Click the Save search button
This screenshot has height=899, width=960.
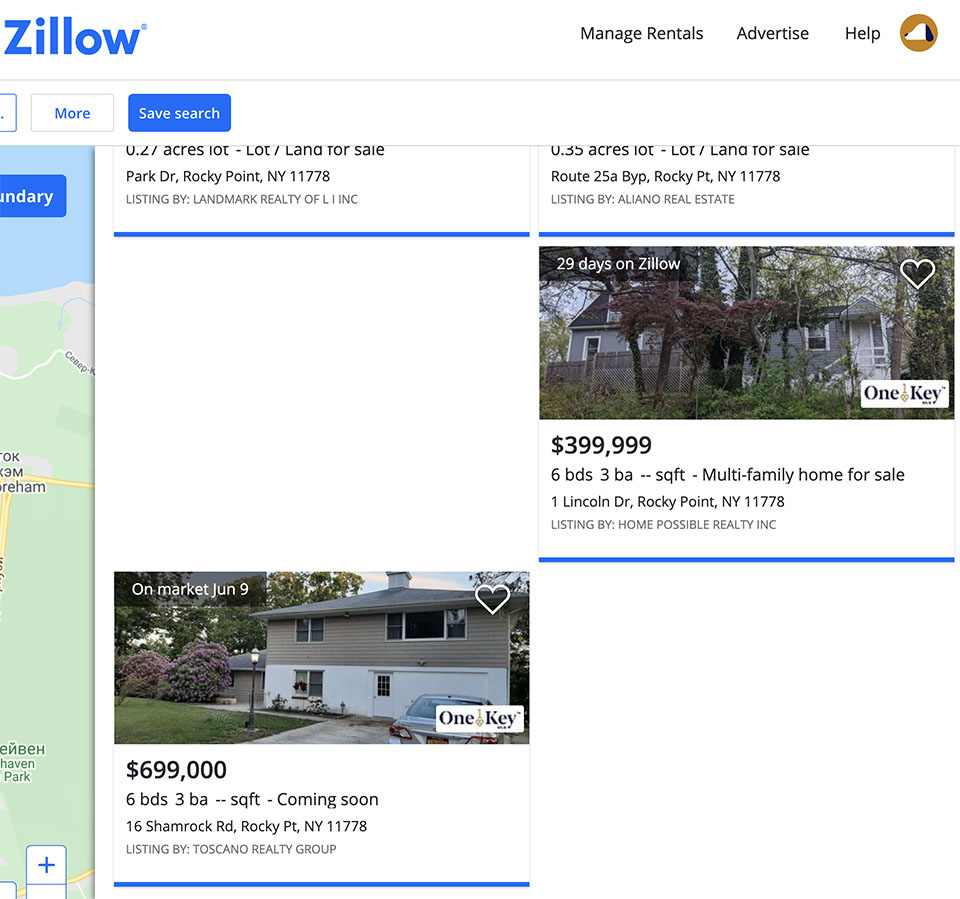pyautogui.click(x=179, y=113)
